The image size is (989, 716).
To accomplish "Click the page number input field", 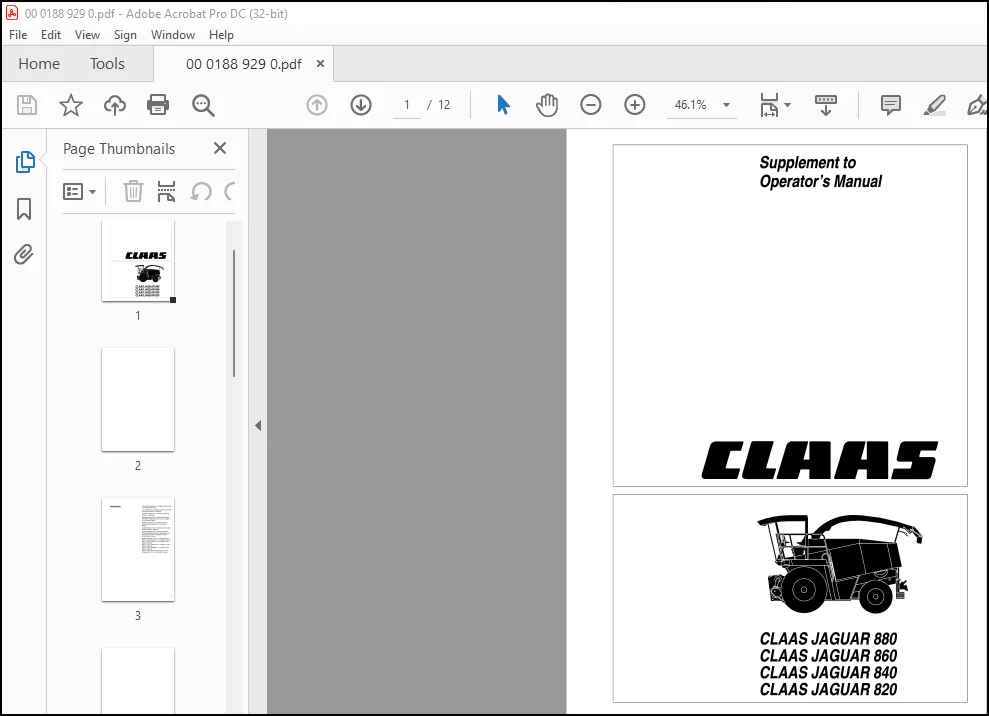I will pyautogui.click(x=407, y=105).
